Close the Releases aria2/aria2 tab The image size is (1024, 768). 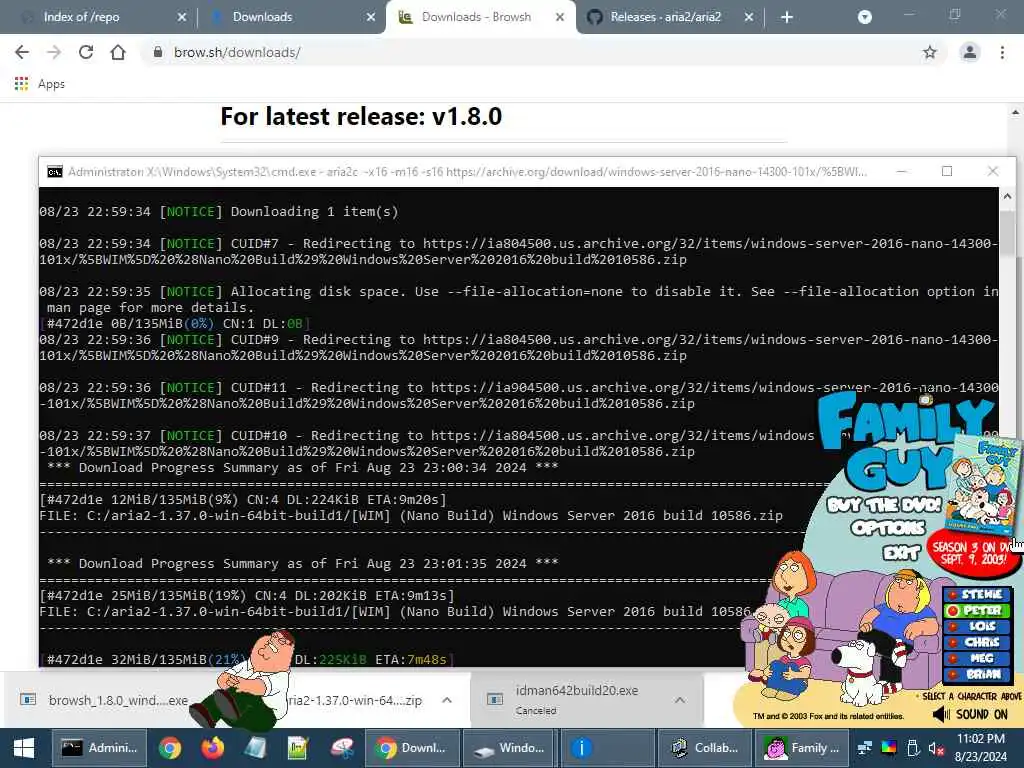pos(748,17)
